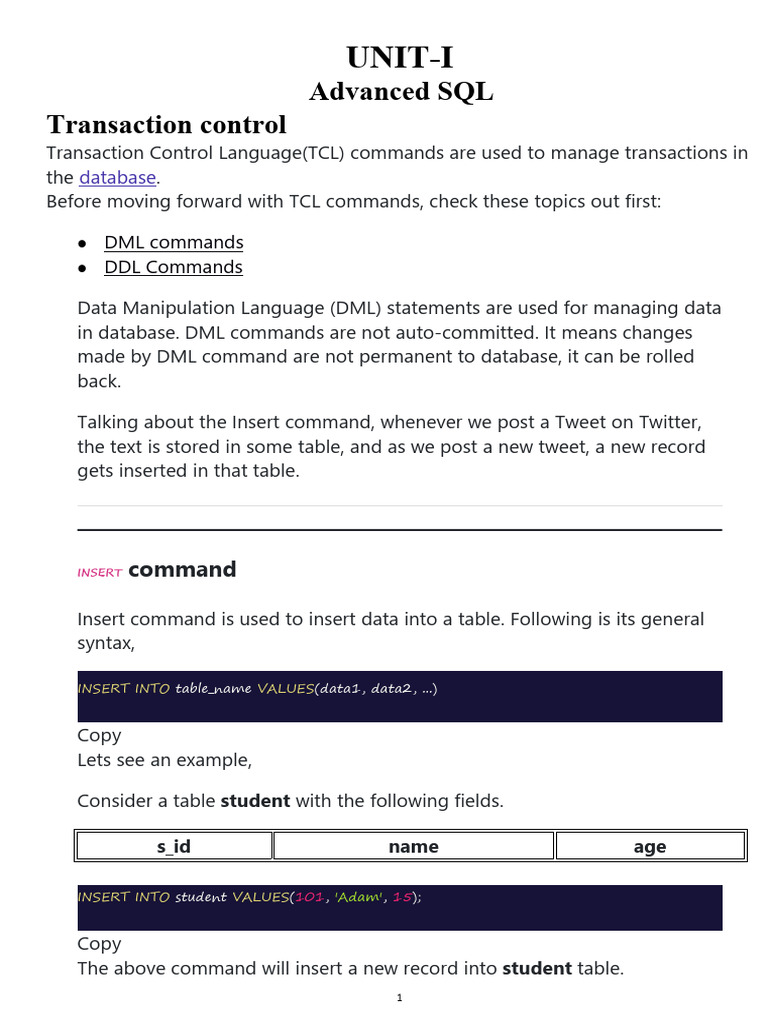Click the Copy text under student insert code
The width and height of the screenshot is (768, 1024).
pos(99,944)
